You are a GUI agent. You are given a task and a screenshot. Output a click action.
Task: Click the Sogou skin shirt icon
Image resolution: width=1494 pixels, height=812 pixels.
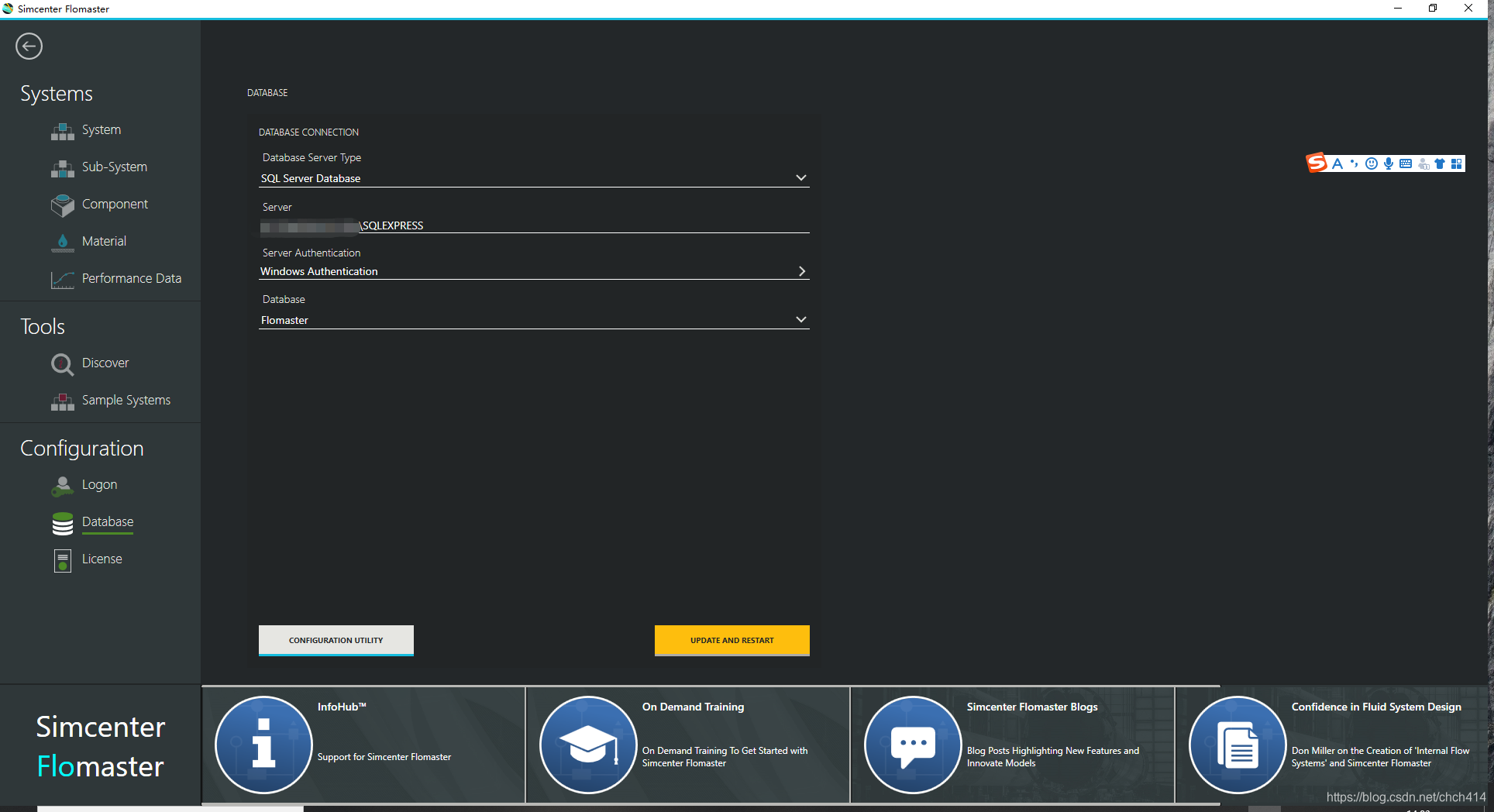coord(1440,163)
